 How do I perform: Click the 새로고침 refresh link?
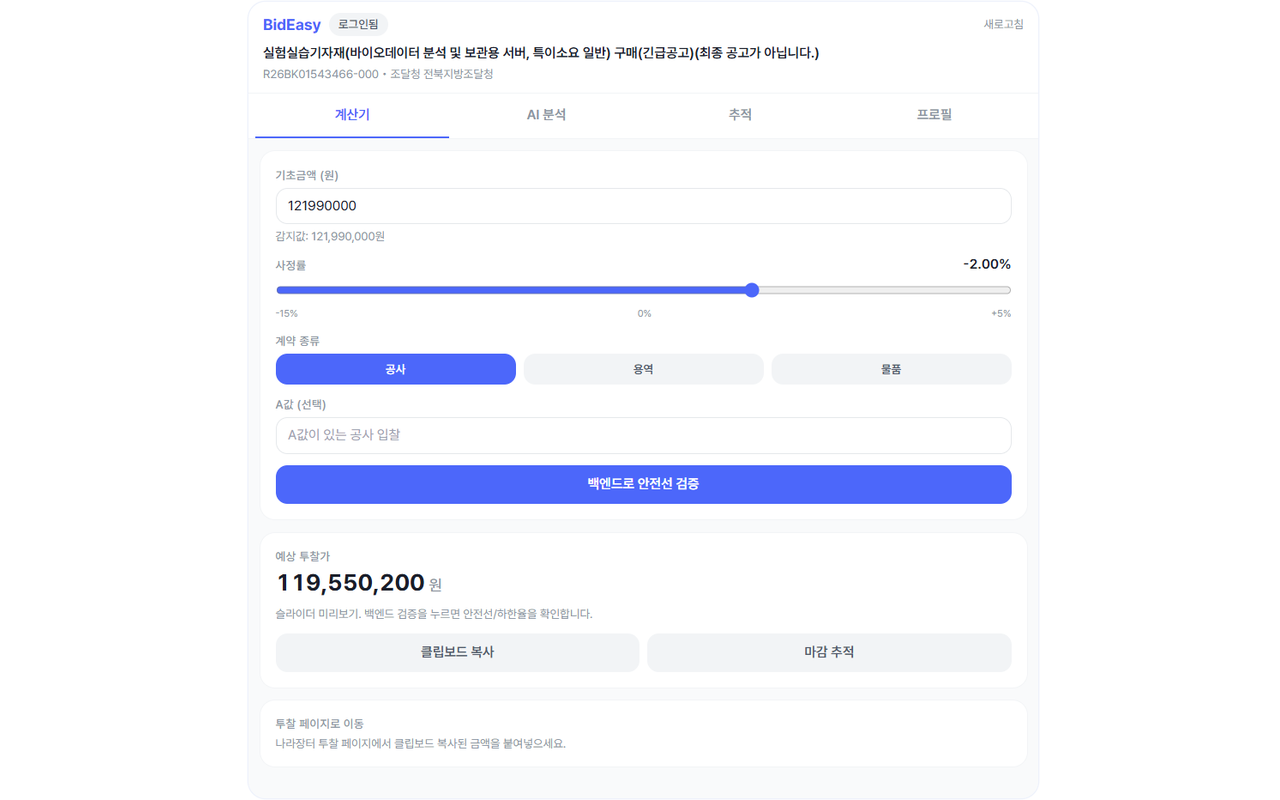pyautogui.click(x=1003, y=24)
